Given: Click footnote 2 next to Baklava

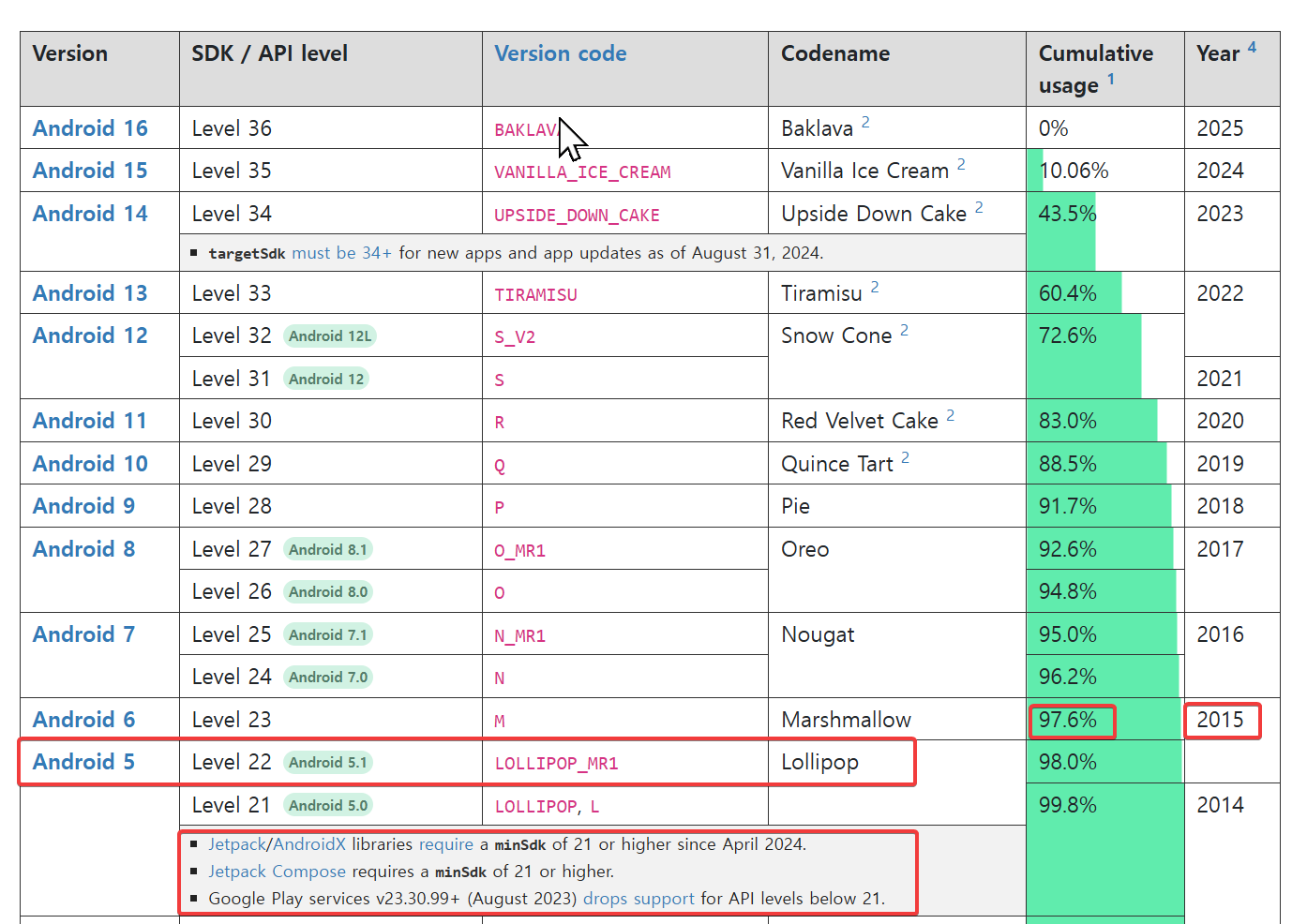Looking at the screenshot, I should [865, 122].
